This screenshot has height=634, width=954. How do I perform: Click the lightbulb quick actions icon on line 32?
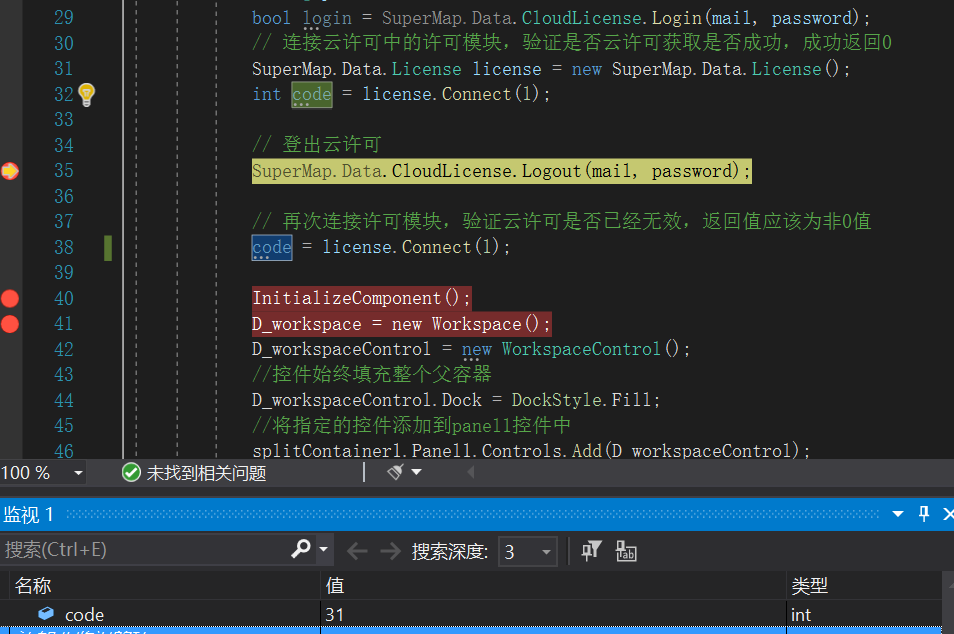tap(86, 94)
